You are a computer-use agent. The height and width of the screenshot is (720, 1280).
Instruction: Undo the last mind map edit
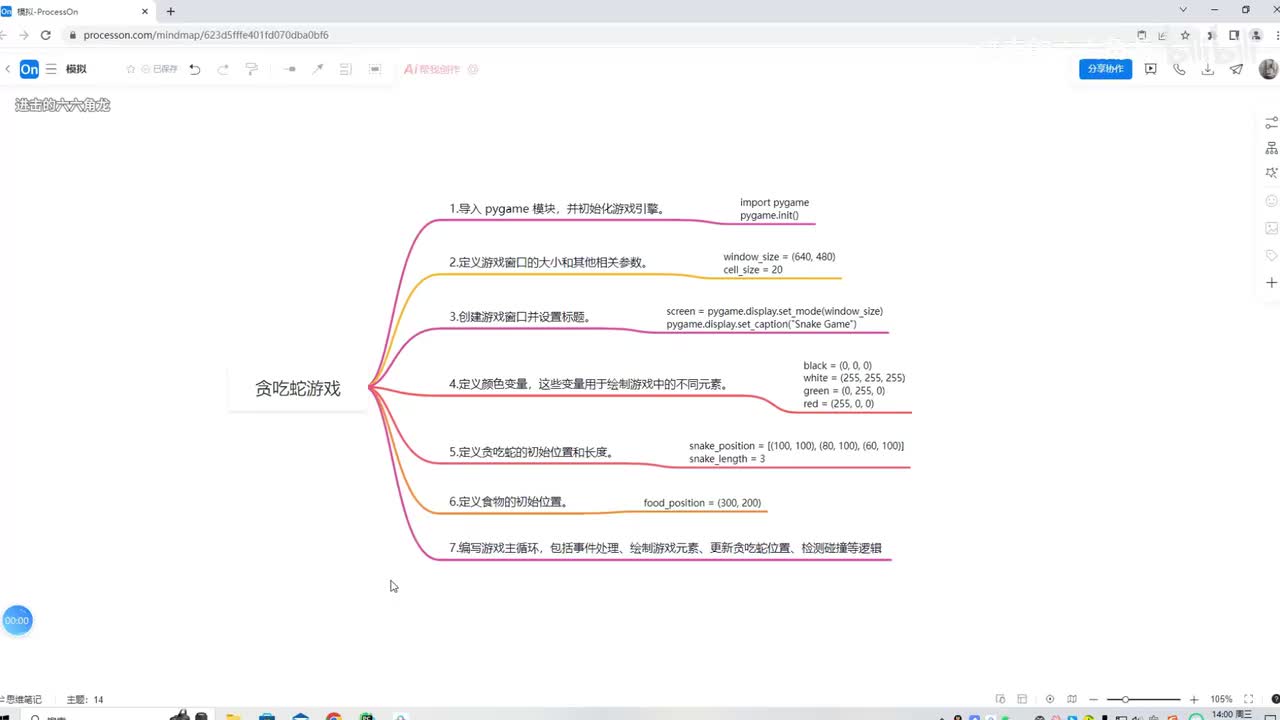(195, 69)
